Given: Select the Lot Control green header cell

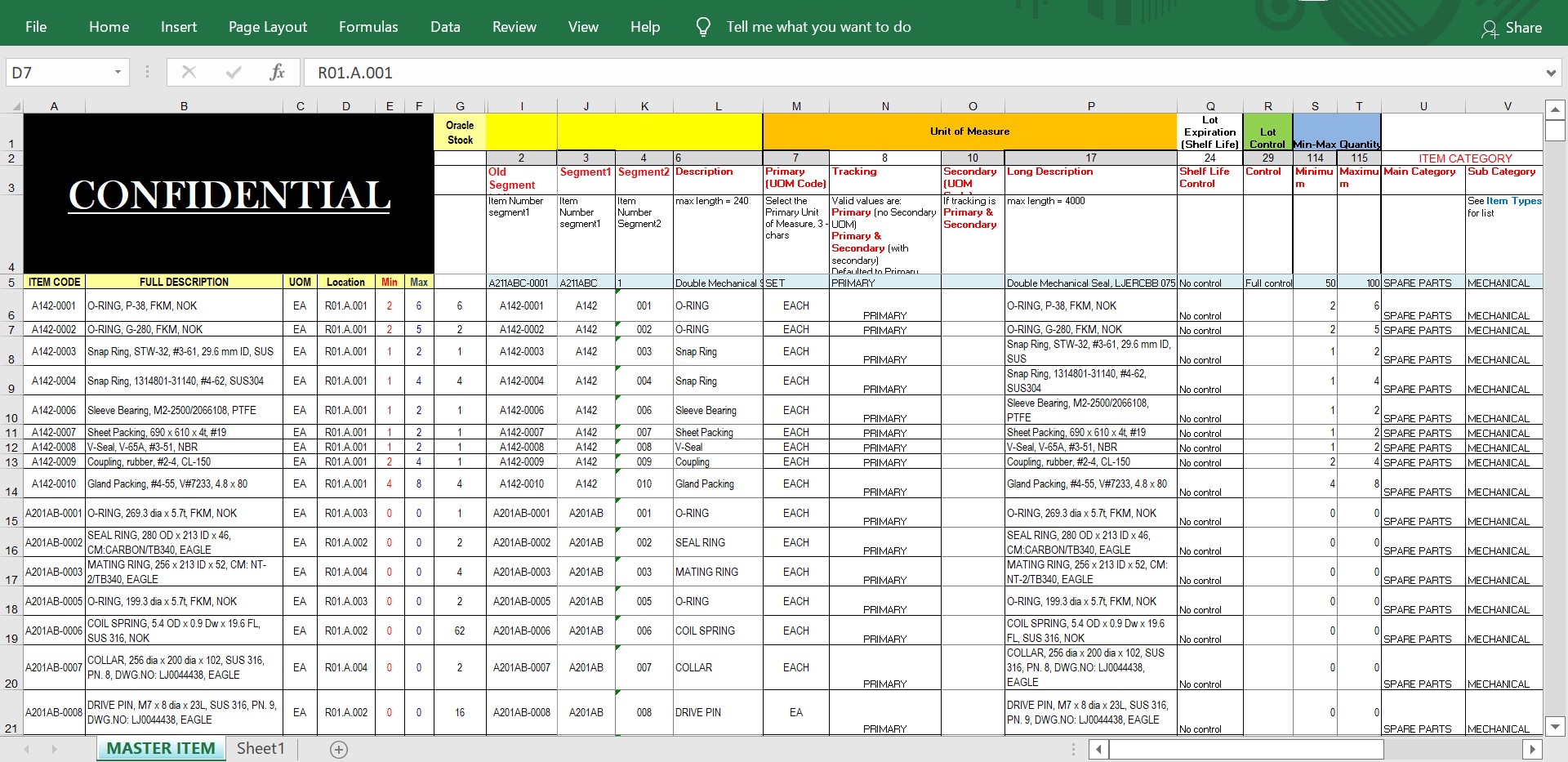Looking at the screenshot, I should pyautogui.click(x=1267, y=132).
